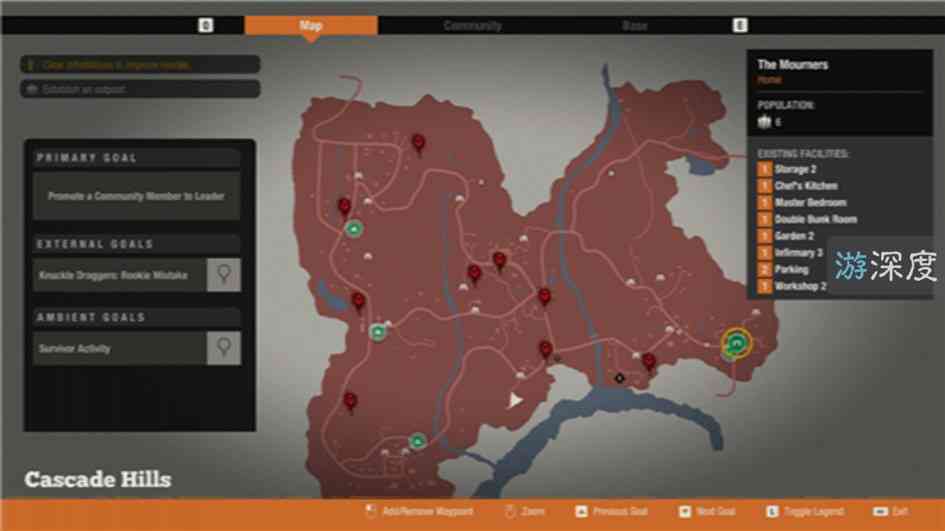Click level icon next to Storage 2
Screen dimensions: 945x531
(x=764, y=169)
